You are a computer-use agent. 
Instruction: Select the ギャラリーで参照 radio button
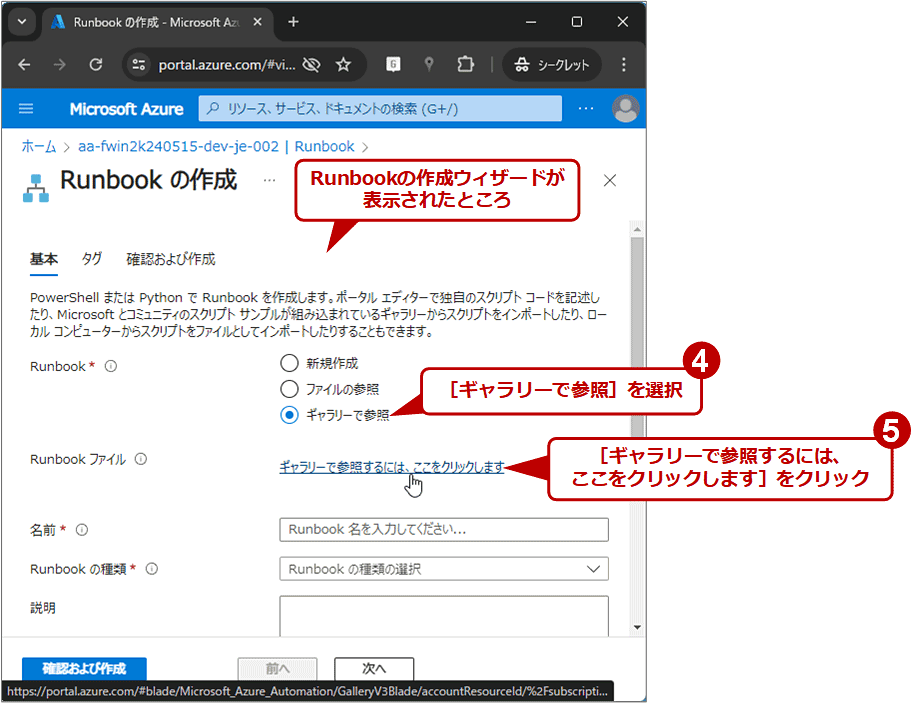289,415
